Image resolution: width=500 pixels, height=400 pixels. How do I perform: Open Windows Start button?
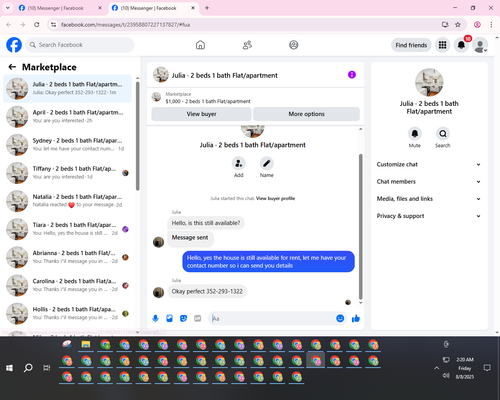click(x=9, y=368)
